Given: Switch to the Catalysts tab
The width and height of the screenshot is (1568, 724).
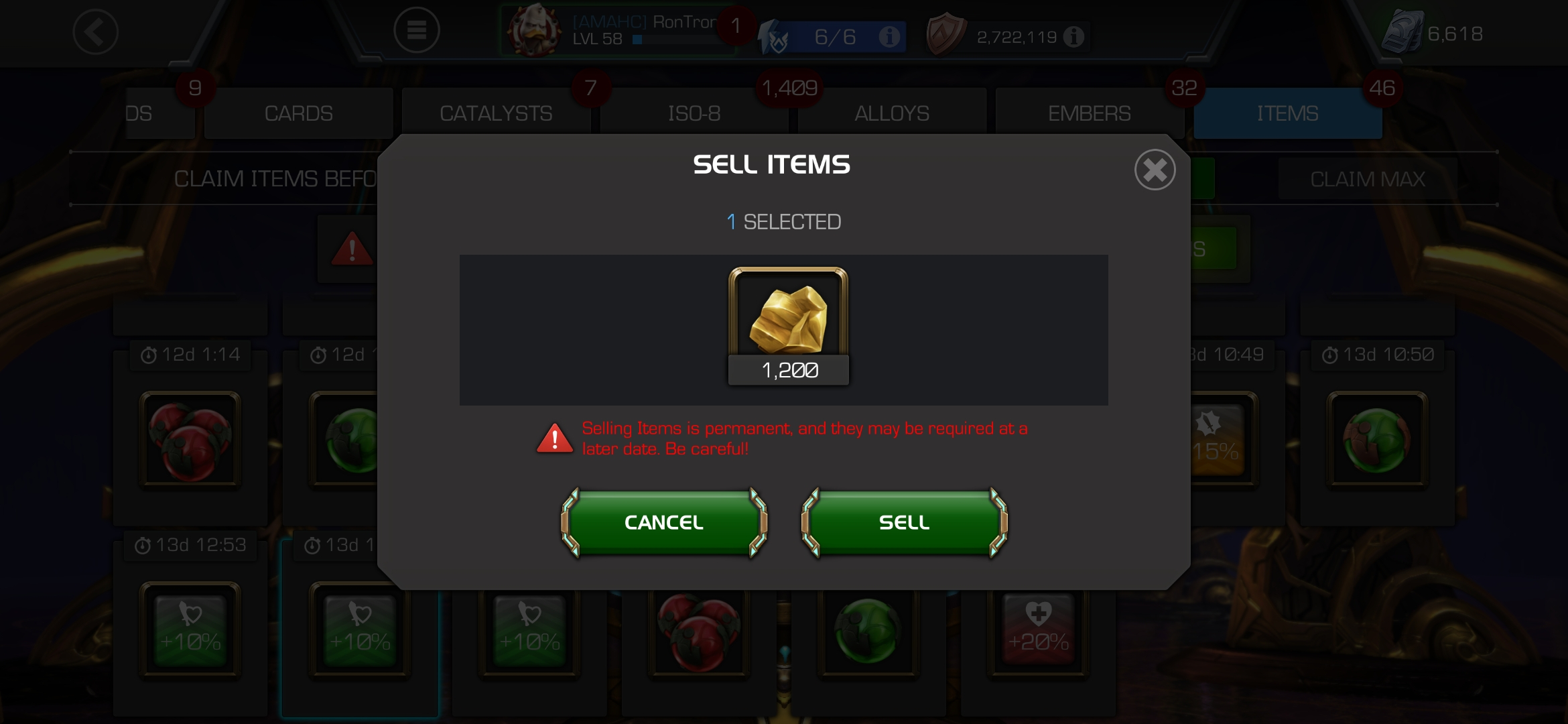Looking at the screenshot, I should click(496, 113).
